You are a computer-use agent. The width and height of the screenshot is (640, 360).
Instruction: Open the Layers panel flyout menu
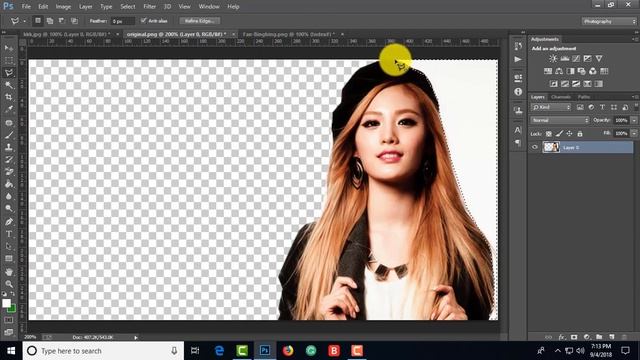point(635,97)
